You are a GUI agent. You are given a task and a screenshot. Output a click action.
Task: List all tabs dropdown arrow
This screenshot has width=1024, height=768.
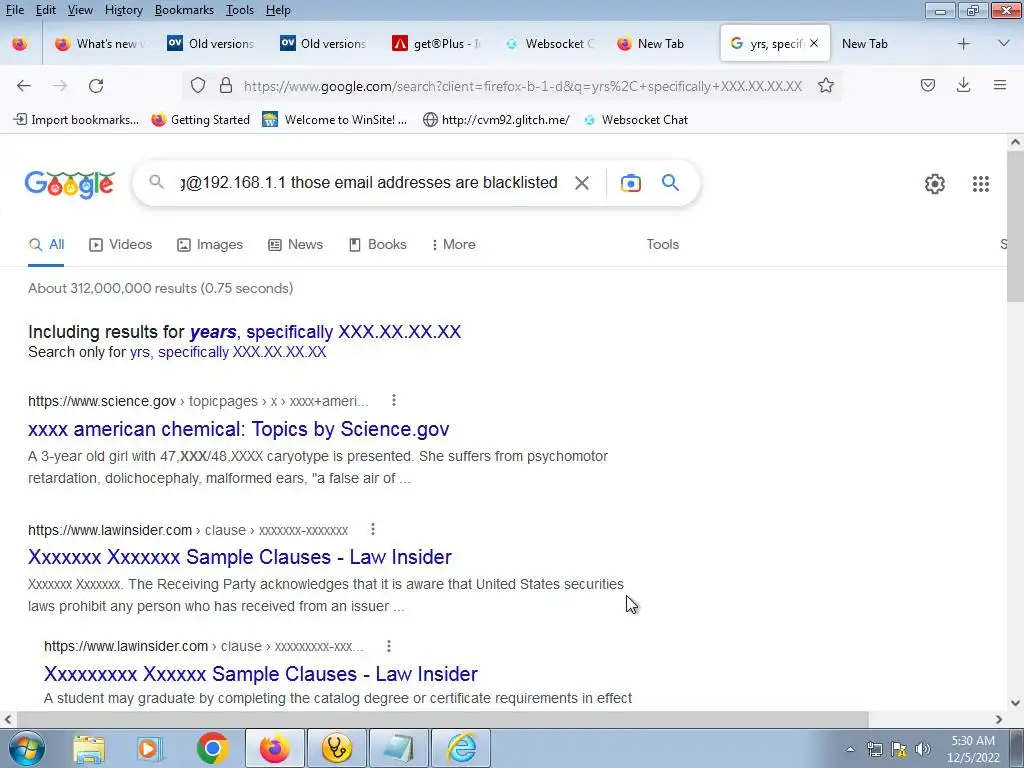tap(1004, 44)
